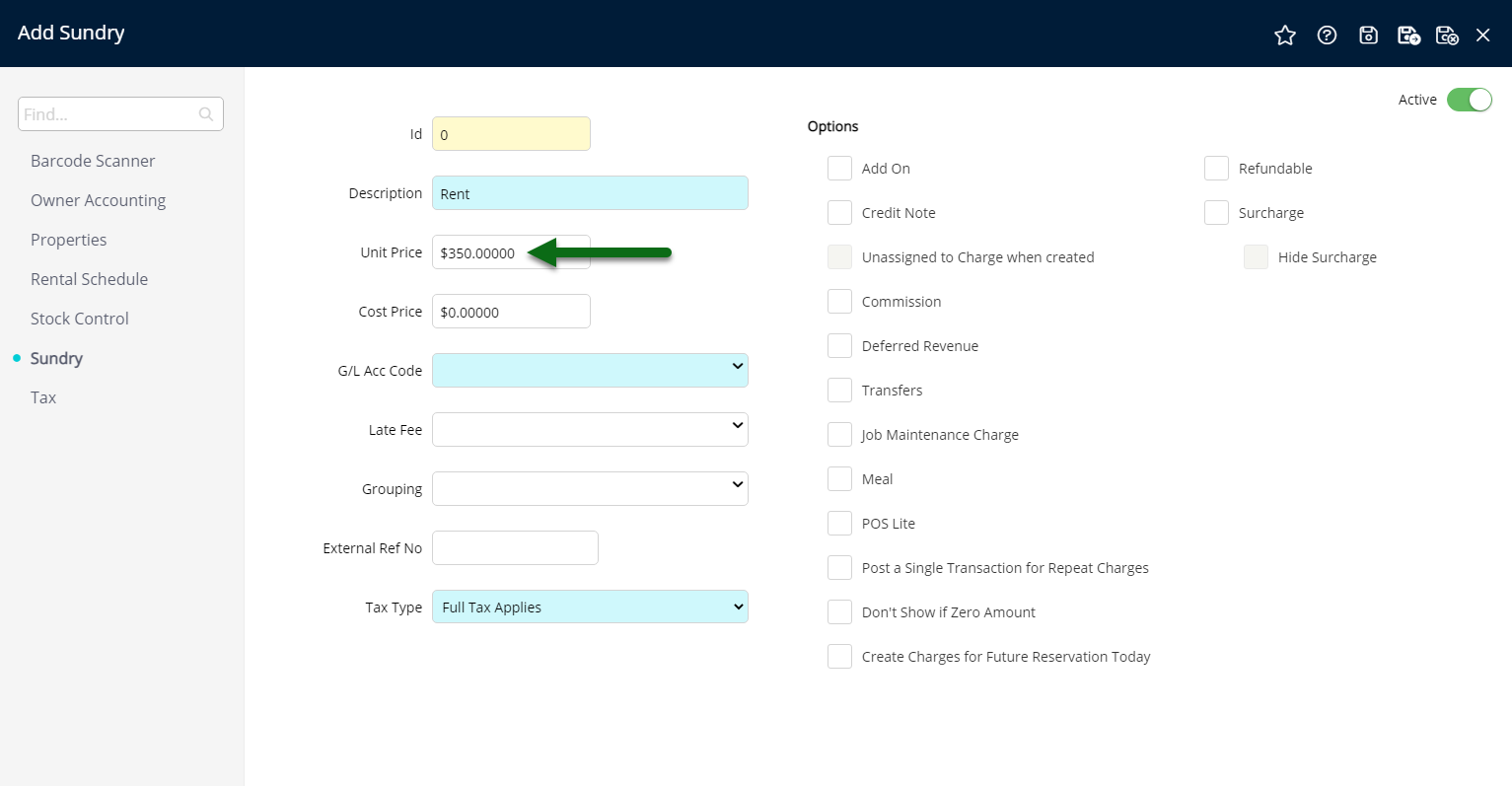Screen dimensions: 1512x786
Task: Click the Description field containing Rent
Action: click(x=590, y=193)
